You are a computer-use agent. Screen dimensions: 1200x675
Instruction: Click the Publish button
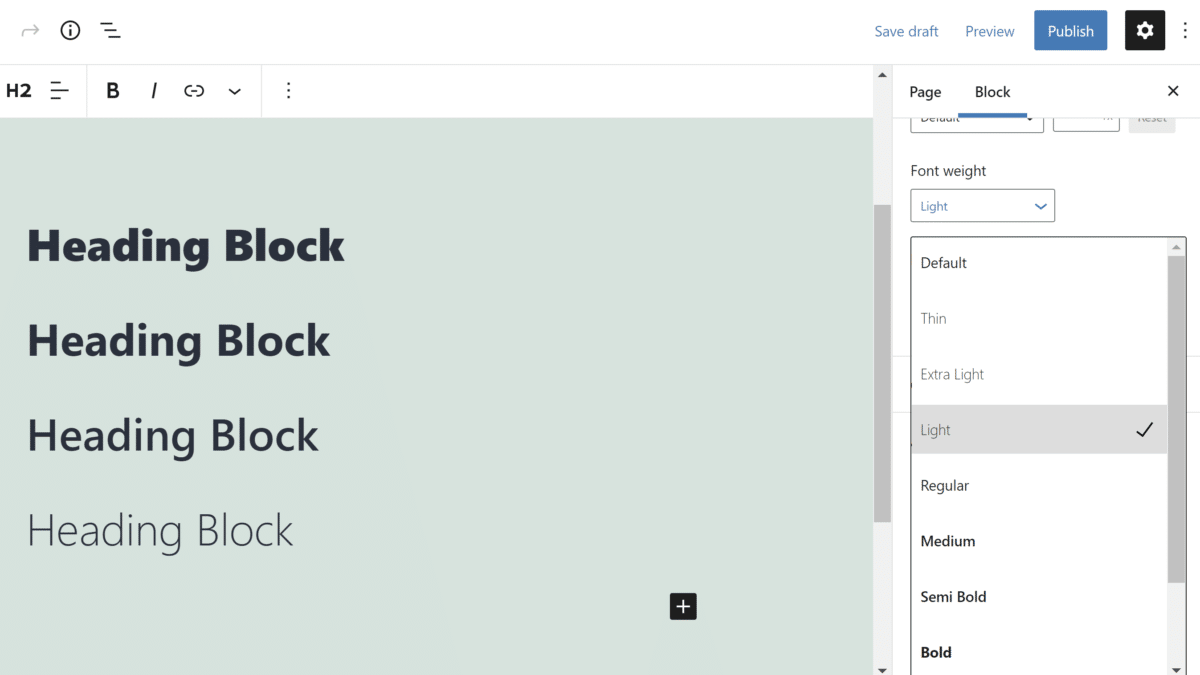(1070, 31)
